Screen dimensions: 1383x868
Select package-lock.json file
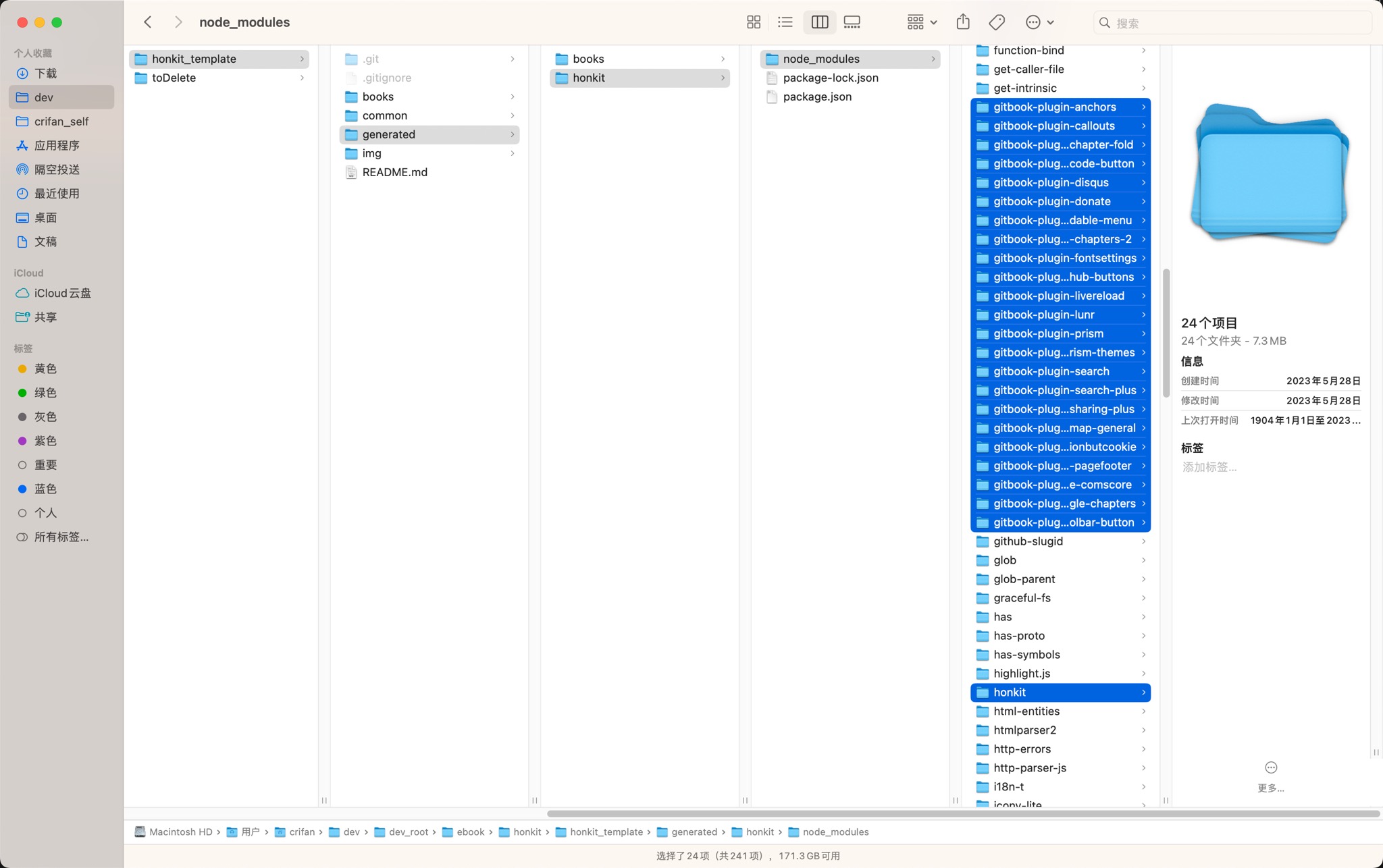point(831,78)
